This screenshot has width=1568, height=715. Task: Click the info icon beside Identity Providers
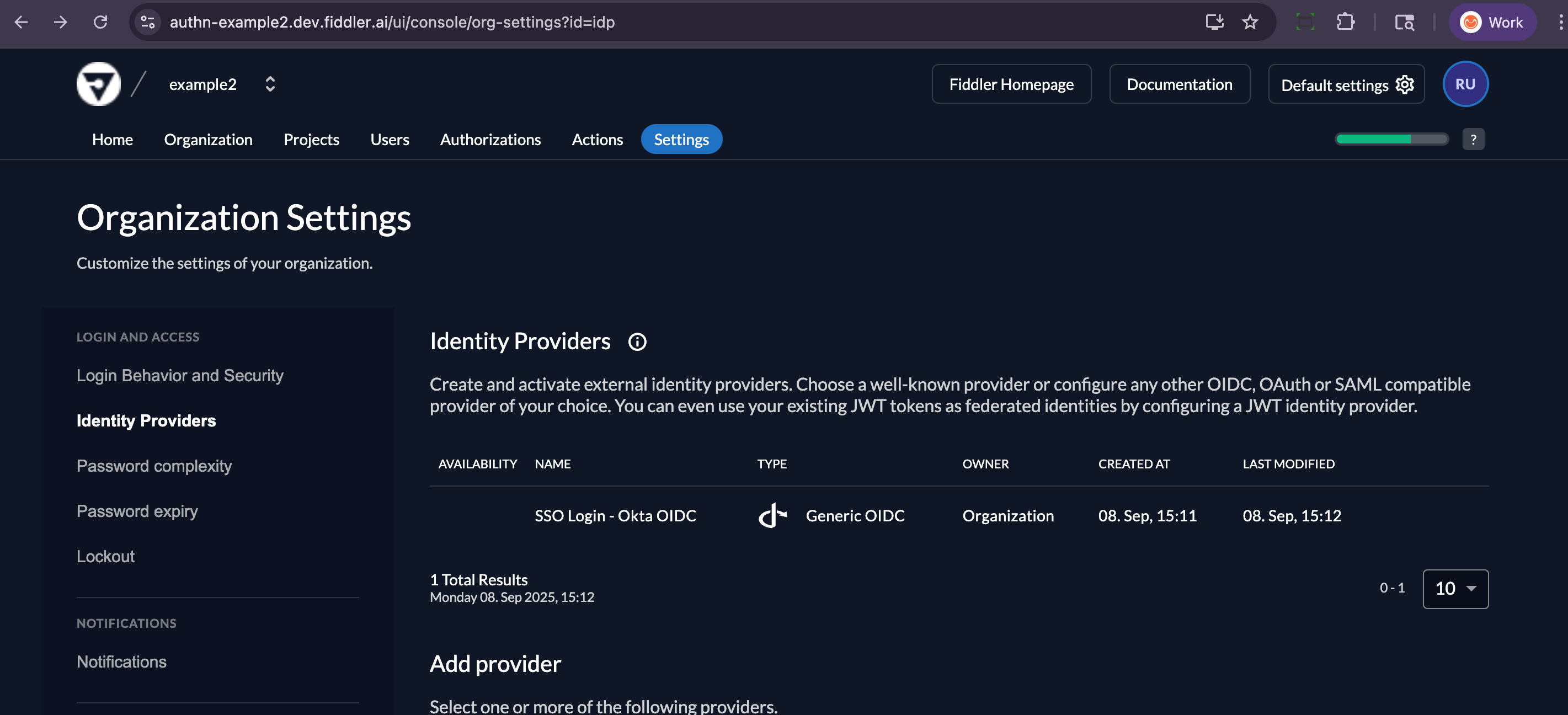[x=637, y=342]
